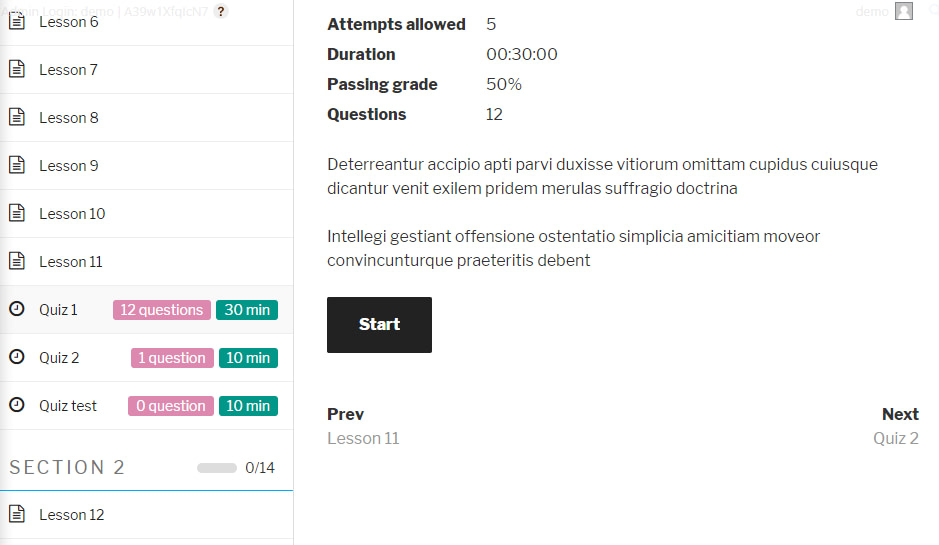Click the Quiz 2 clock icon
Screen dimensions: 939x545
tap(16, 357)
